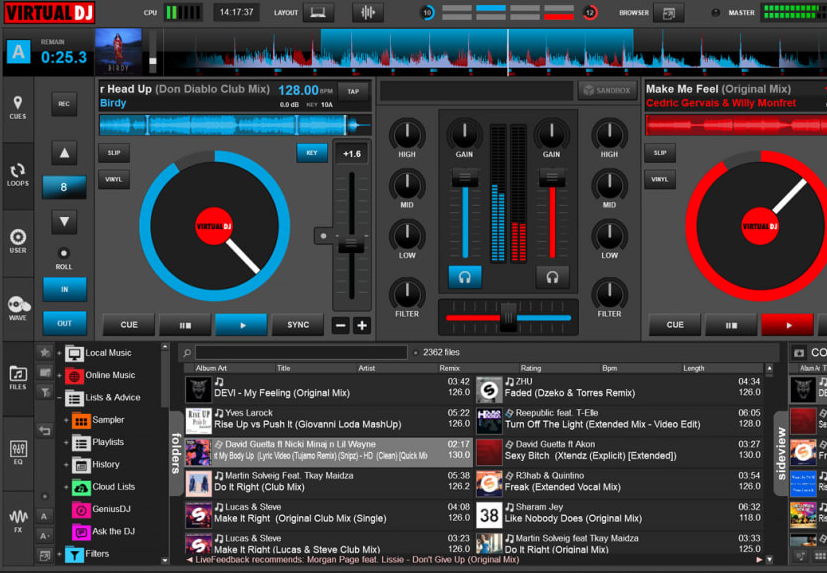Screen dimensions: 827x573
Task: Toggle right deck headphone cue
Action: (x=552, y=277)
